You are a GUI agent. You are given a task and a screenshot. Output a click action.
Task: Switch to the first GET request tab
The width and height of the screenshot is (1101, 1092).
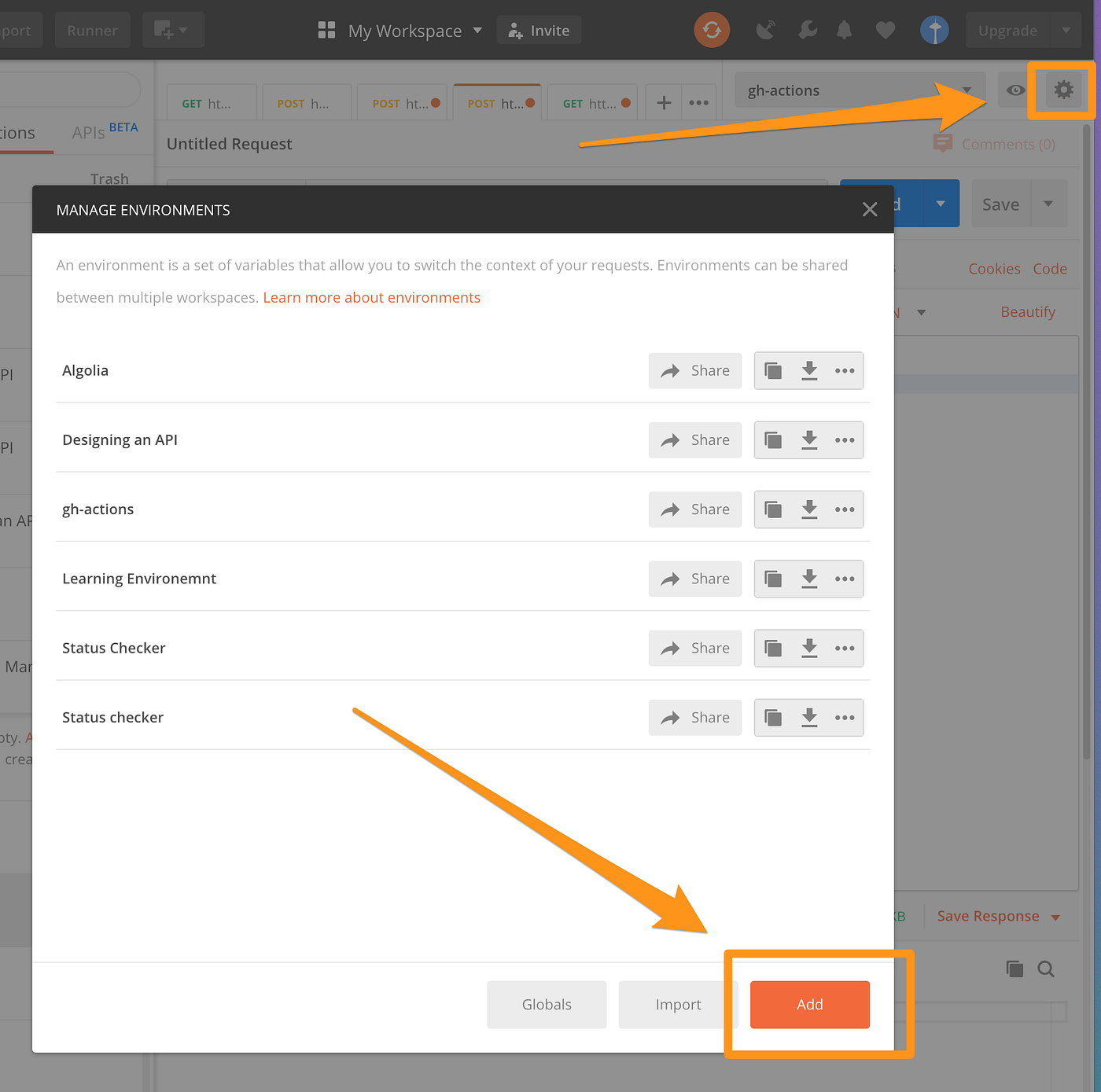[212, 103]
